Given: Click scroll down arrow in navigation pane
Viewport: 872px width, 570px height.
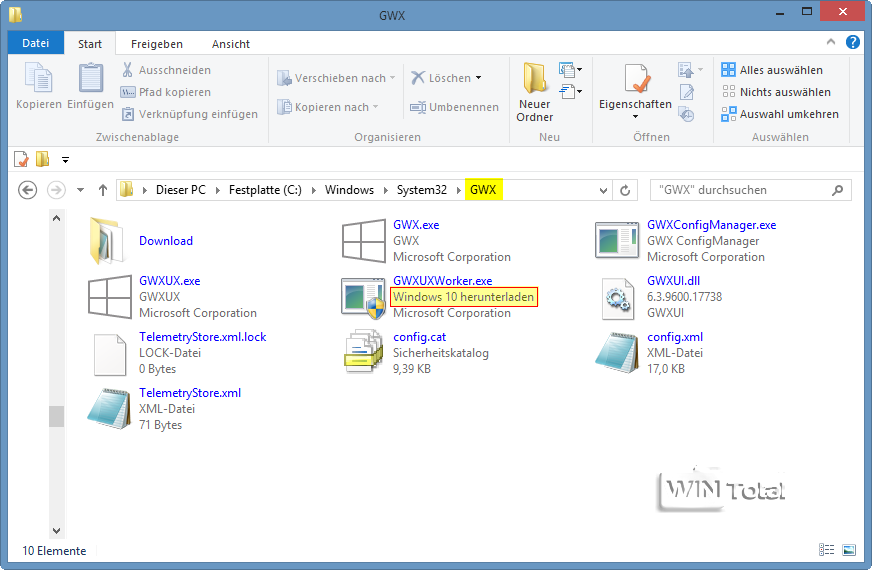Looking at the screenshot, I should [x=56, y=531].
